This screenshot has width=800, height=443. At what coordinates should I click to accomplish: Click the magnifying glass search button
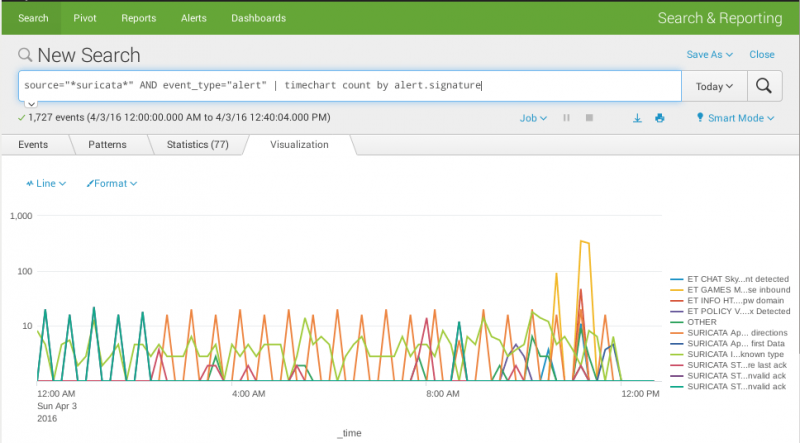click(x=763, y=86)
